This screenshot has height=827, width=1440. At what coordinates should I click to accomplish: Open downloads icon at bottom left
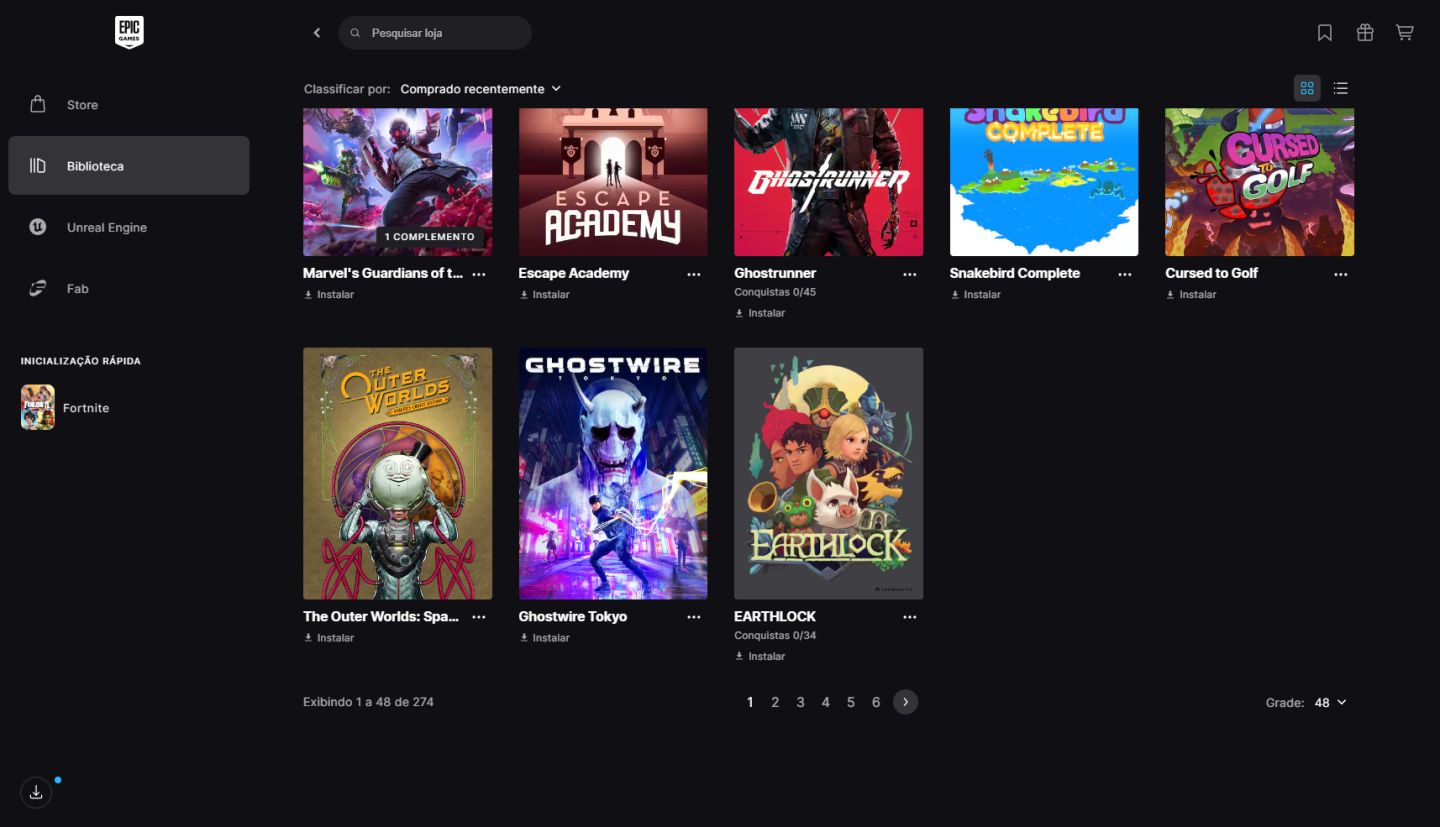pyautogui.click(x=36, y=792)
